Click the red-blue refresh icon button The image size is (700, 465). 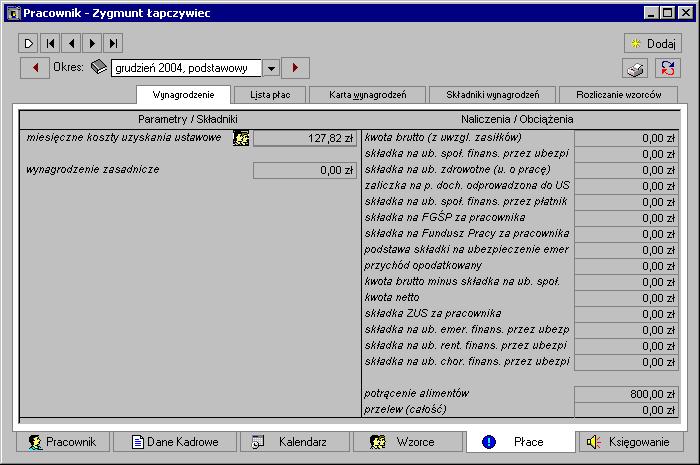coord(668,69)
